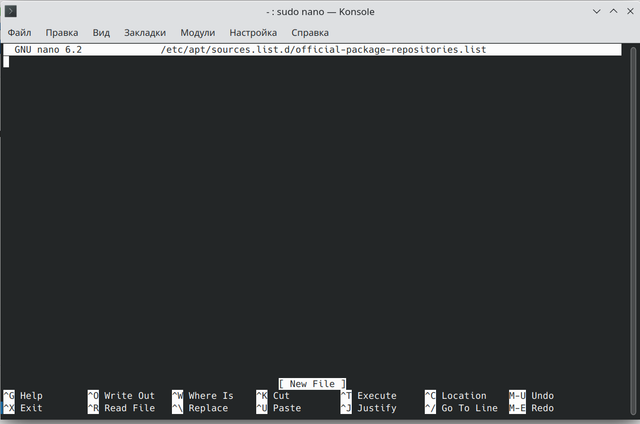Click the New File status message

(312, 384)
